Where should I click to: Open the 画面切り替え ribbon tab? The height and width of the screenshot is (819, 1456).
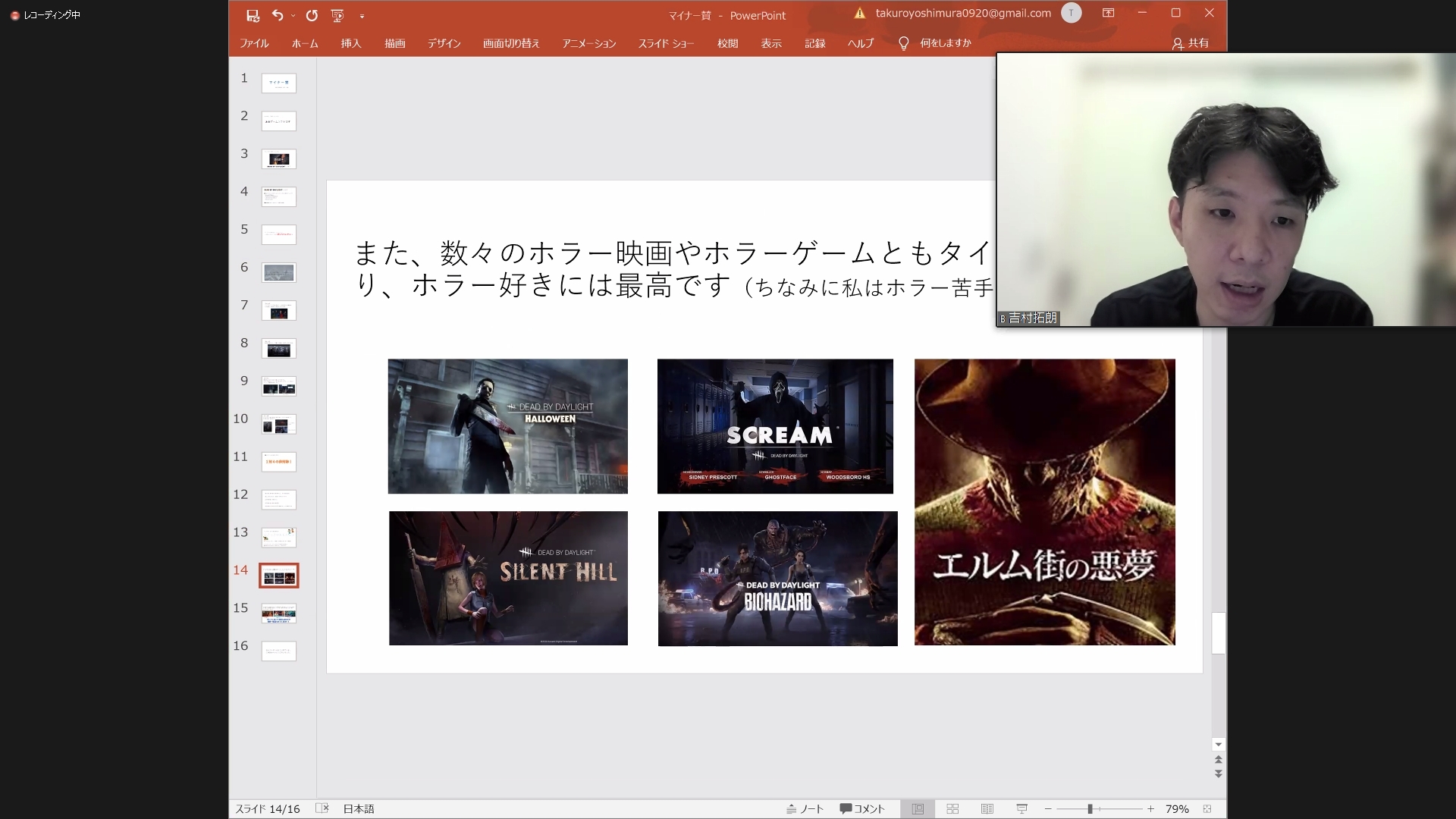(x=511, y=43)
